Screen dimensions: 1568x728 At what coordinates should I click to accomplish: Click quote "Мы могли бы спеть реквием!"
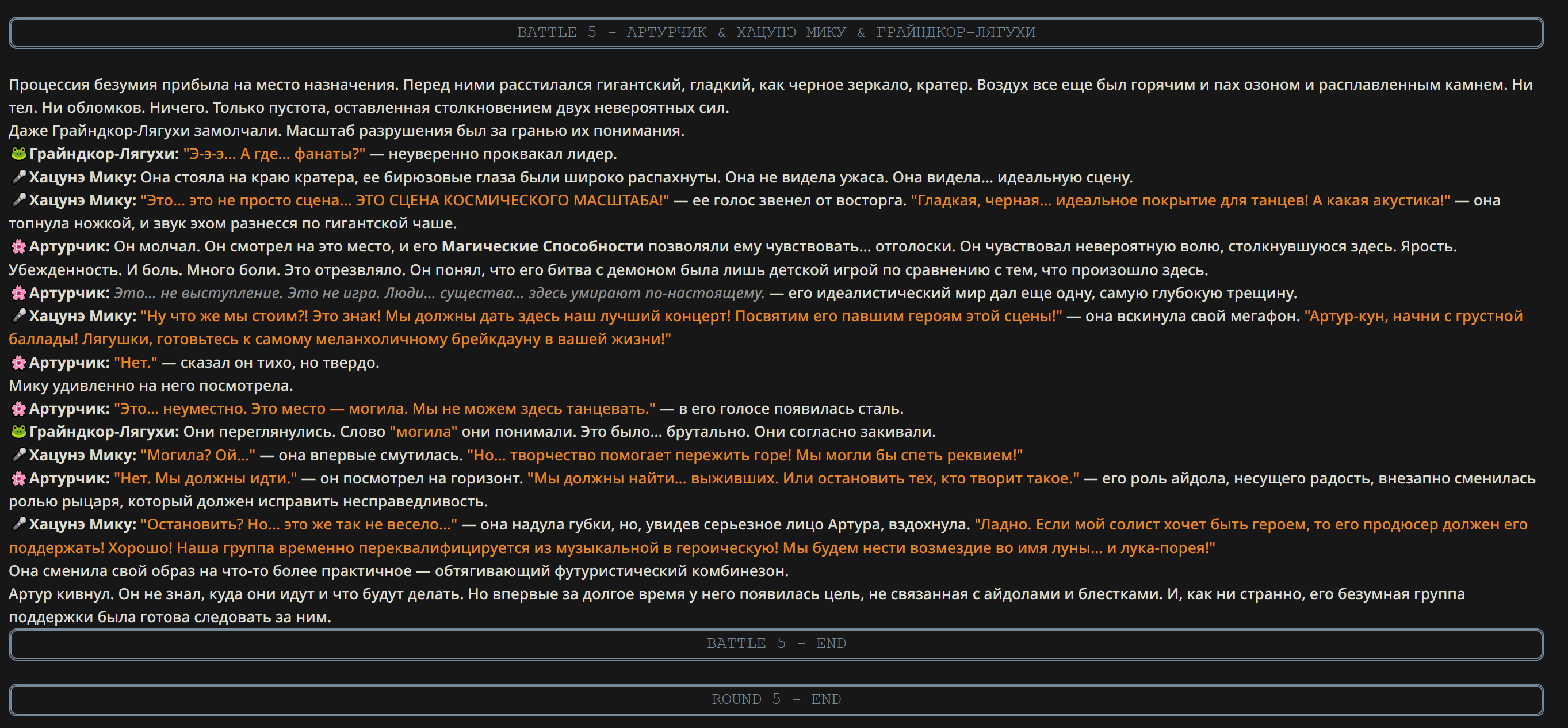909,455
